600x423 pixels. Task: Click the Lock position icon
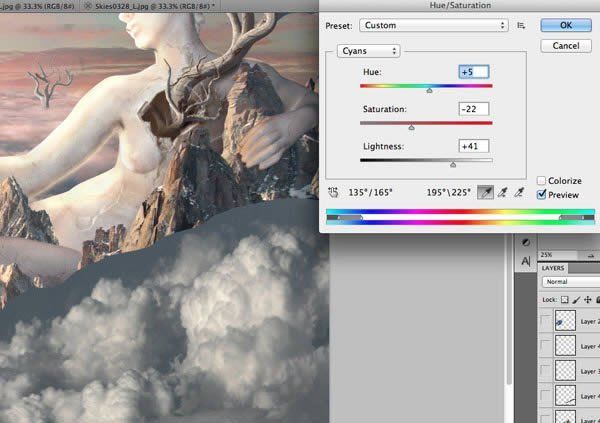coord(588,300)
